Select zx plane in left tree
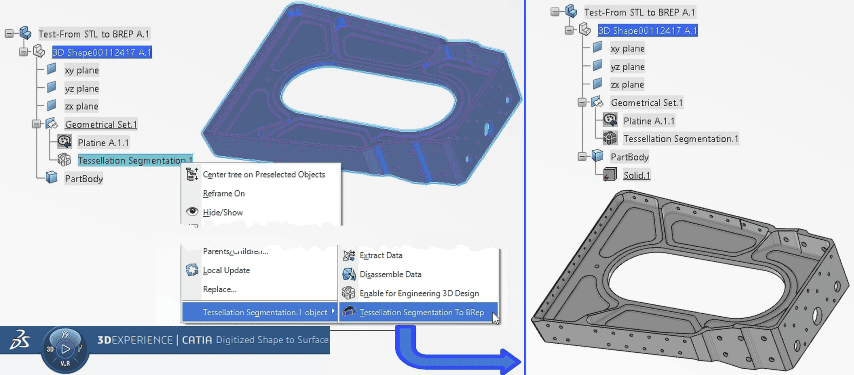This screenshot has height=375, width=854. click(x=82, y=106)
